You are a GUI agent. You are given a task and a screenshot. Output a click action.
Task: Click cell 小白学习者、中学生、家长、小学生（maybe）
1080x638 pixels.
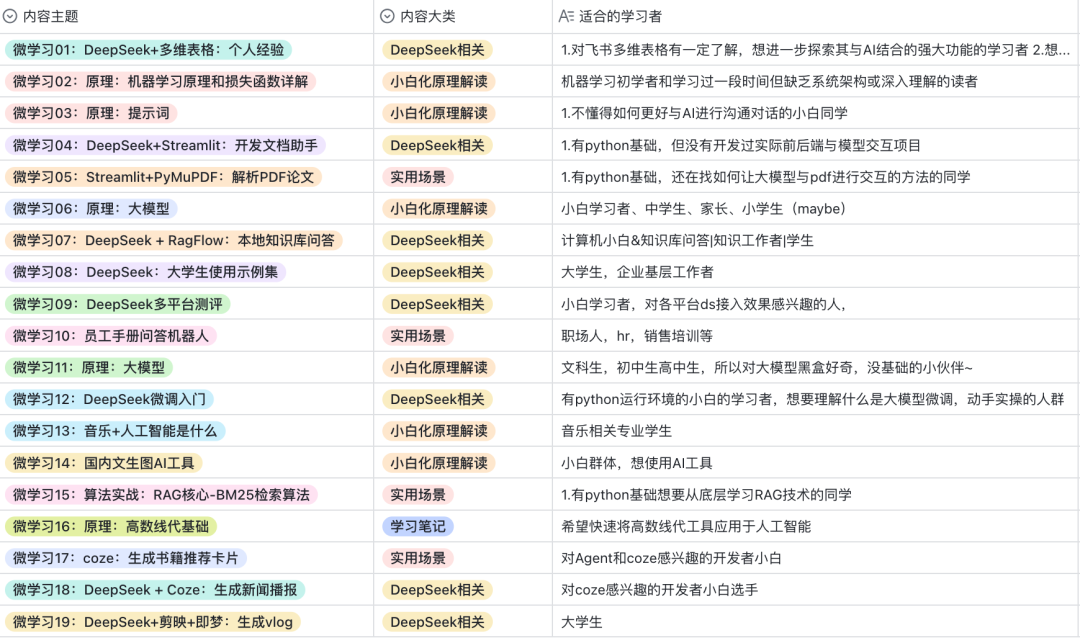pyautogui.click(x=816, y=209)
